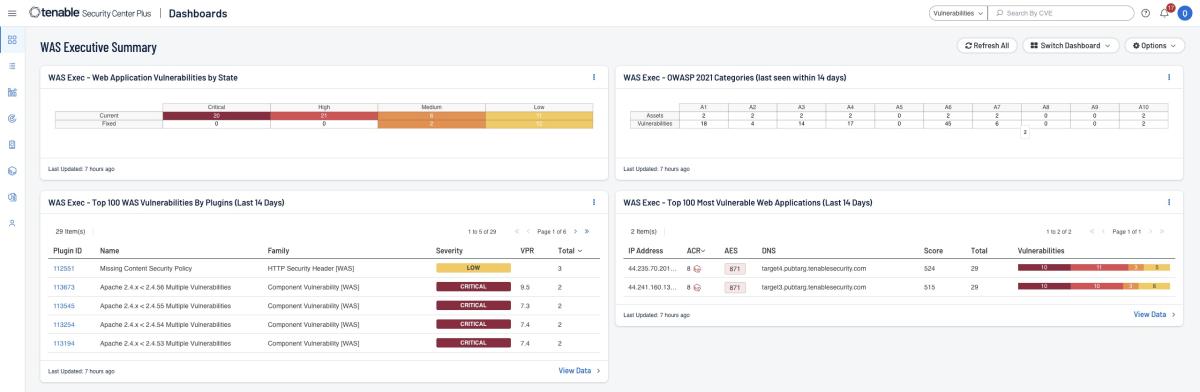
Task: Go to next page in Plugins table
Action: pos(575,231)
